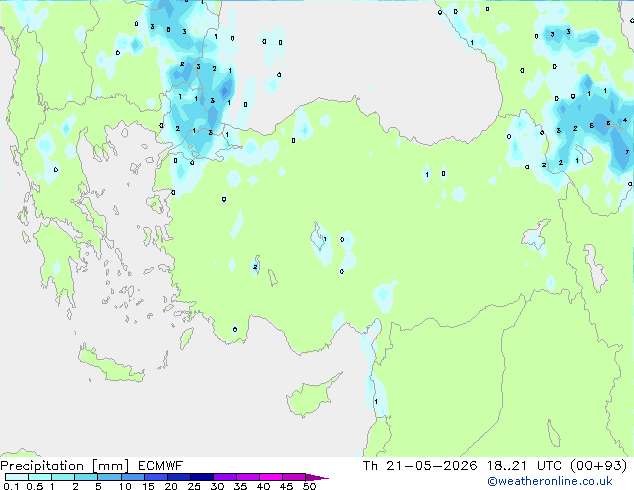Select the legend swatch between 25 and 30
The width and height of the screenshot is (634, 490).
click(x=202, y=477)
